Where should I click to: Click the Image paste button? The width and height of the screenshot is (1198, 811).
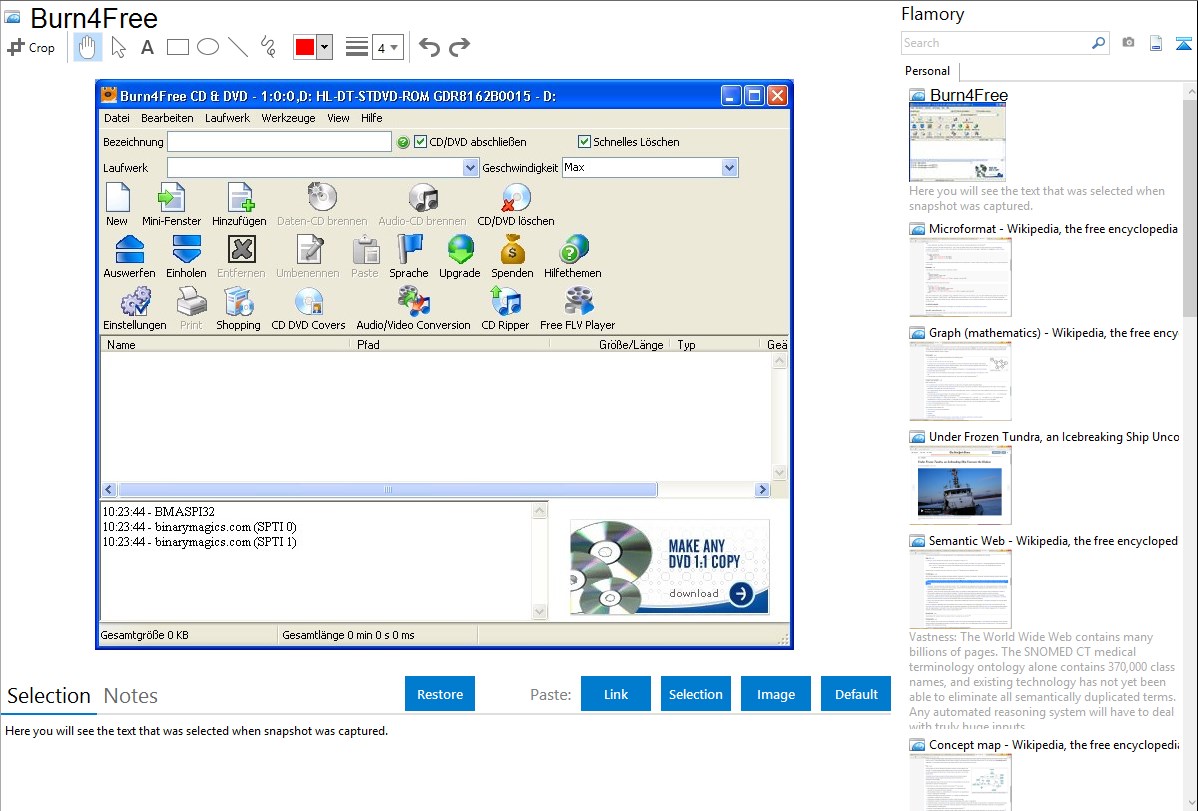tap(775, 694)
